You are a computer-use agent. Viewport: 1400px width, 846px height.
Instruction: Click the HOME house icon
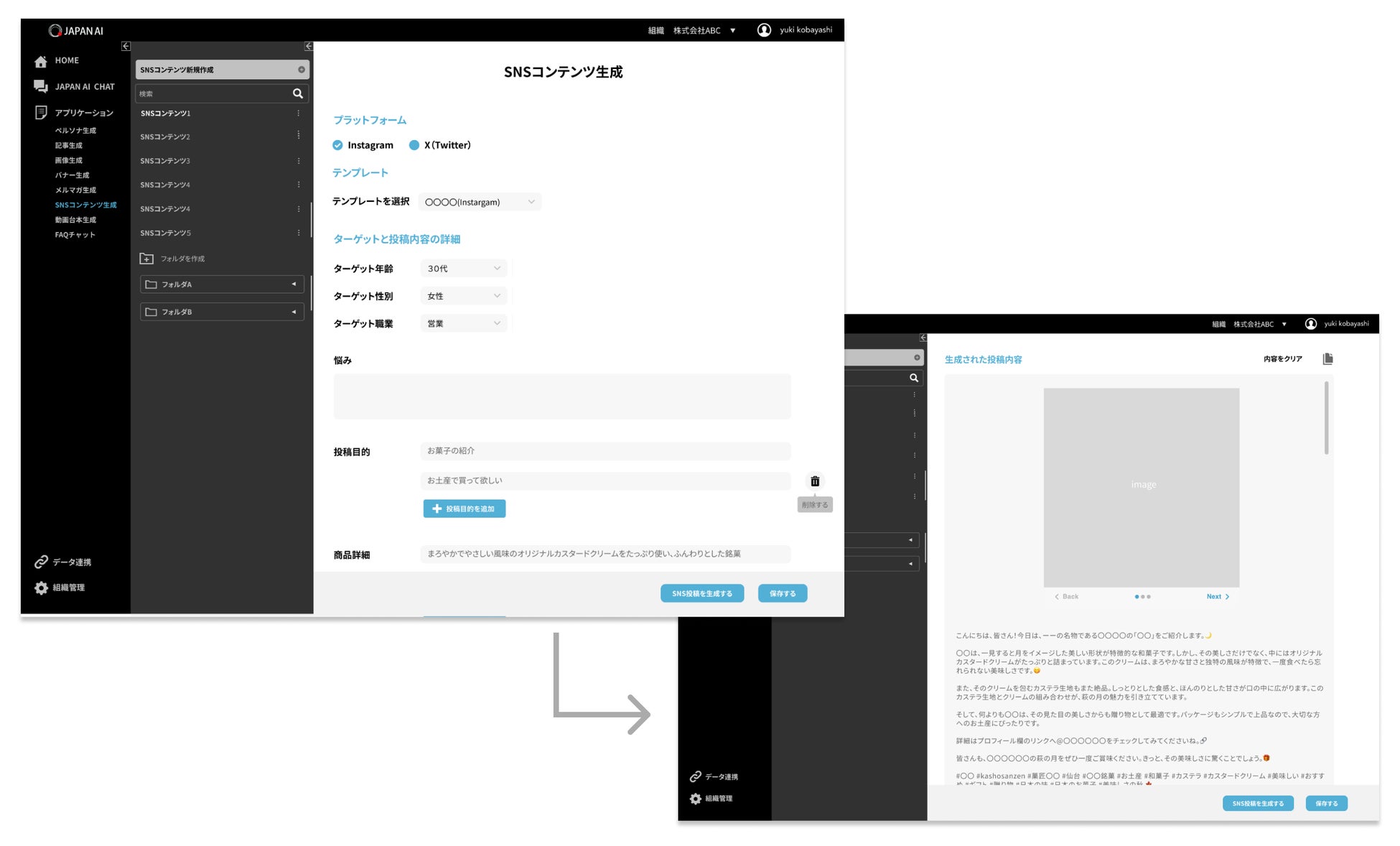coord(41,62)
